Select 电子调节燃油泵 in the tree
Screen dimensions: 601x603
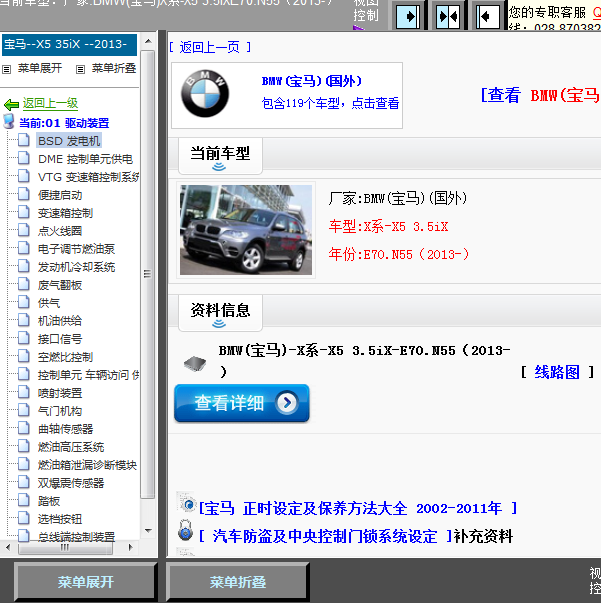pyautogui.click(x=76, y=249)
